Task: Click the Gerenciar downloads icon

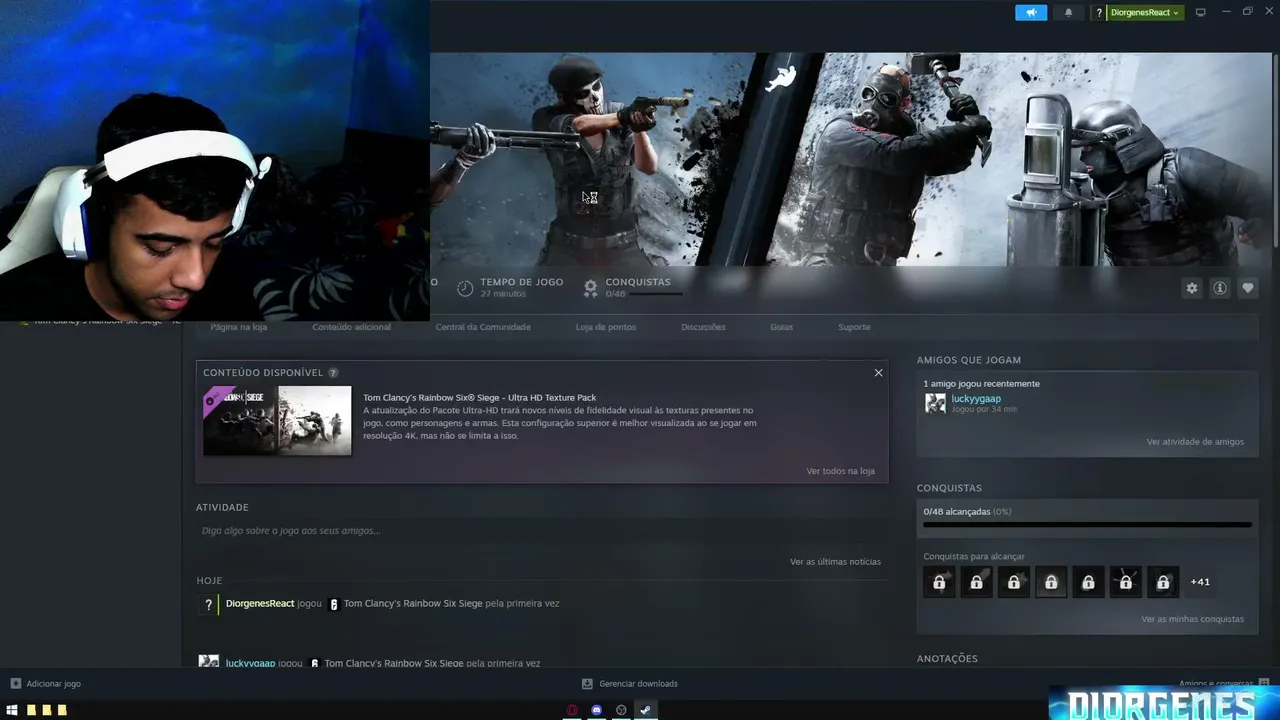Action: (x=587, y=684)
